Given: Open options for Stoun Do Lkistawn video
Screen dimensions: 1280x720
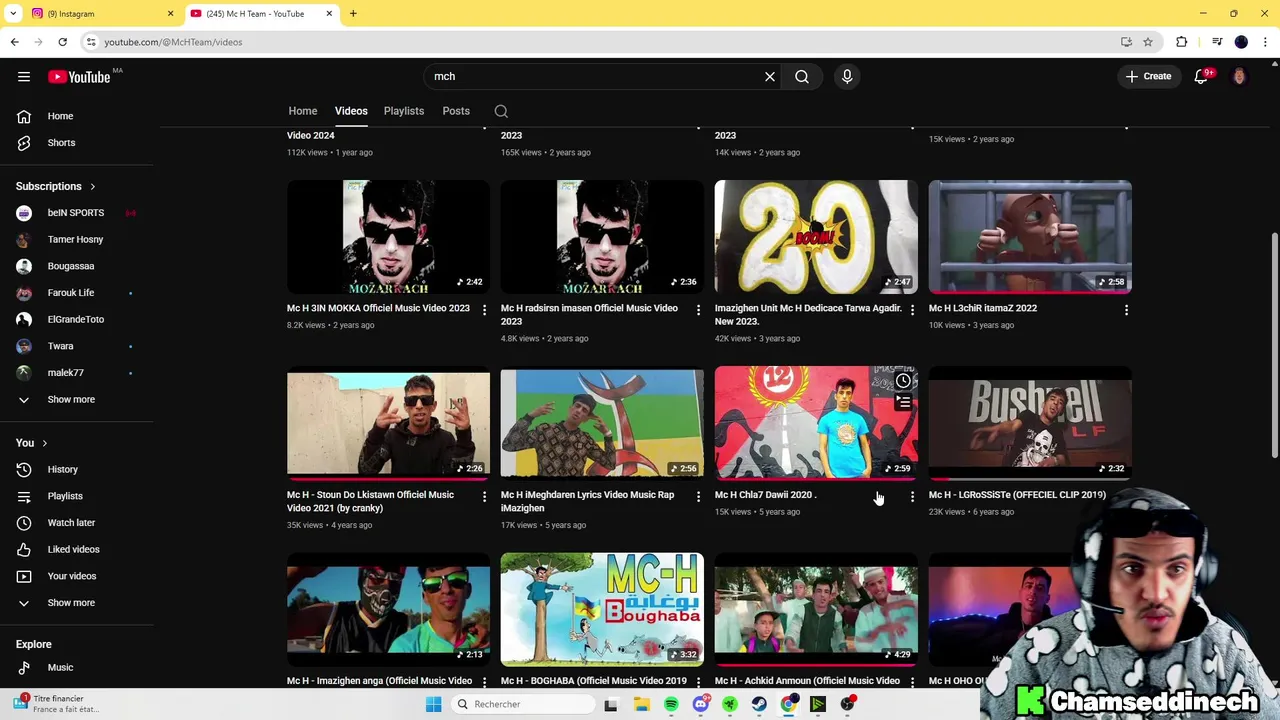Looking at the screenshot, I should pyautogui.click(x=484, y=497).
